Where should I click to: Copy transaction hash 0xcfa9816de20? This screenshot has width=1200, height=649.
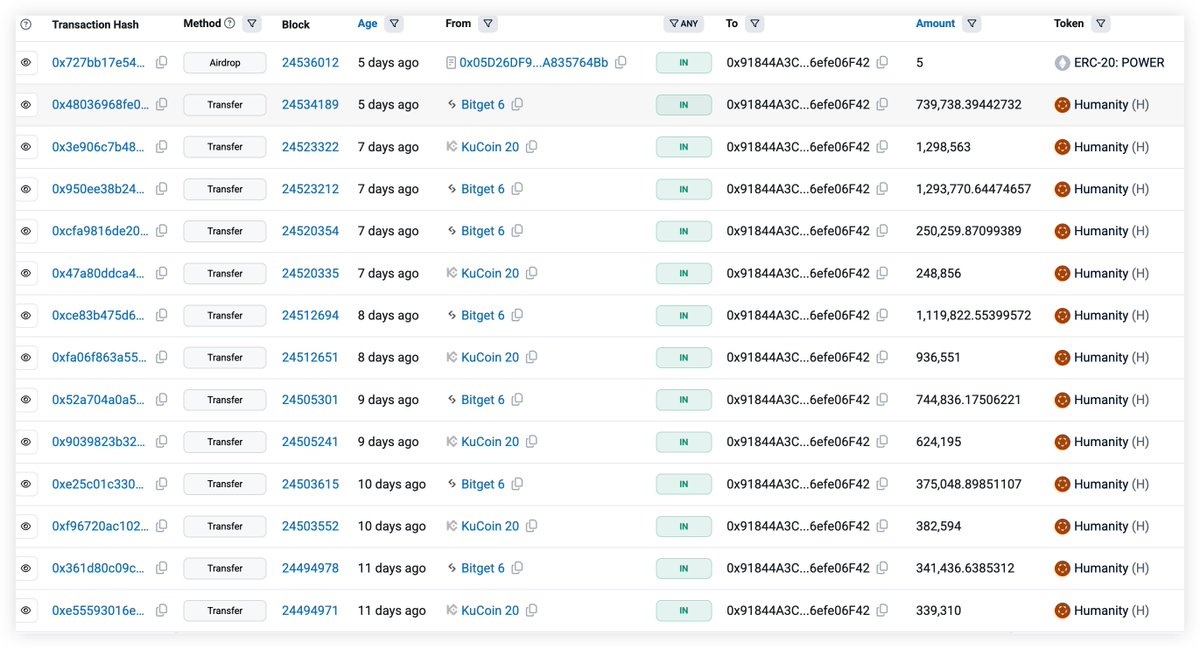(162, 231)
